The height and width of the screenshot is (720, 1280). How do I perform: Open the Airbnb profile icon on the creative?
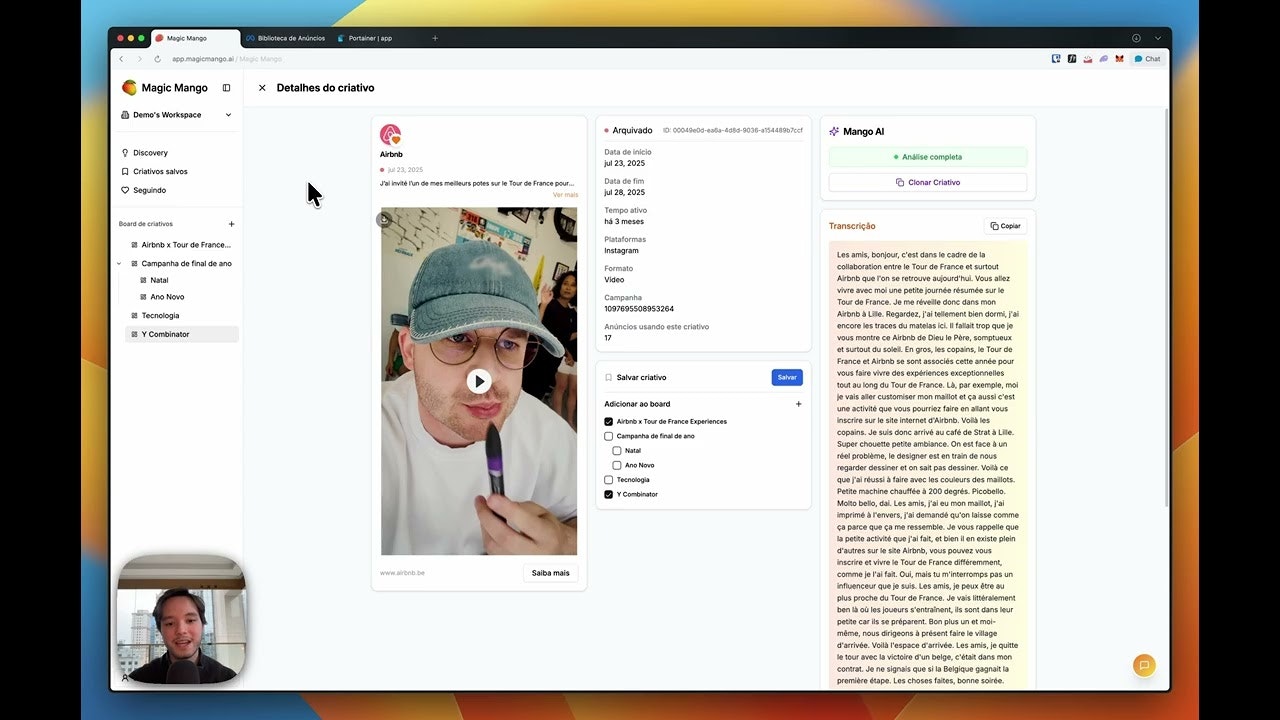(390, 132)
